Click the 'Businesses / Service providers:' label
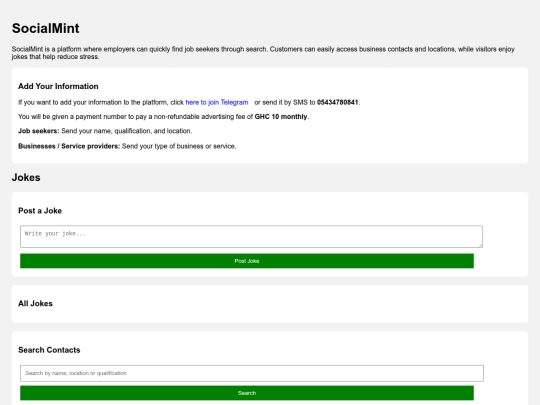Viewport: 540px width, 405px height. pos(69,146)
